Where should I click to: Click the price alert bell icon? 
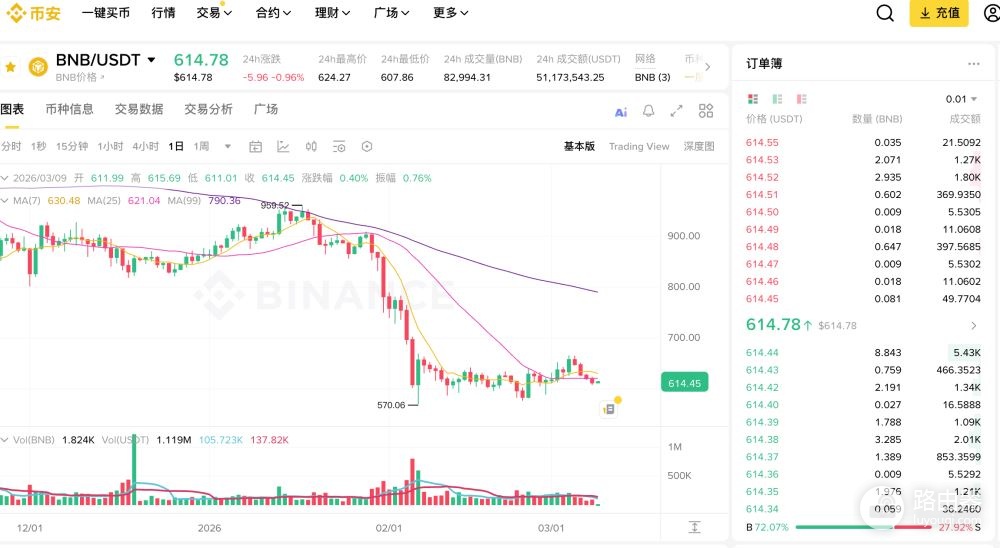pos(649,111)
